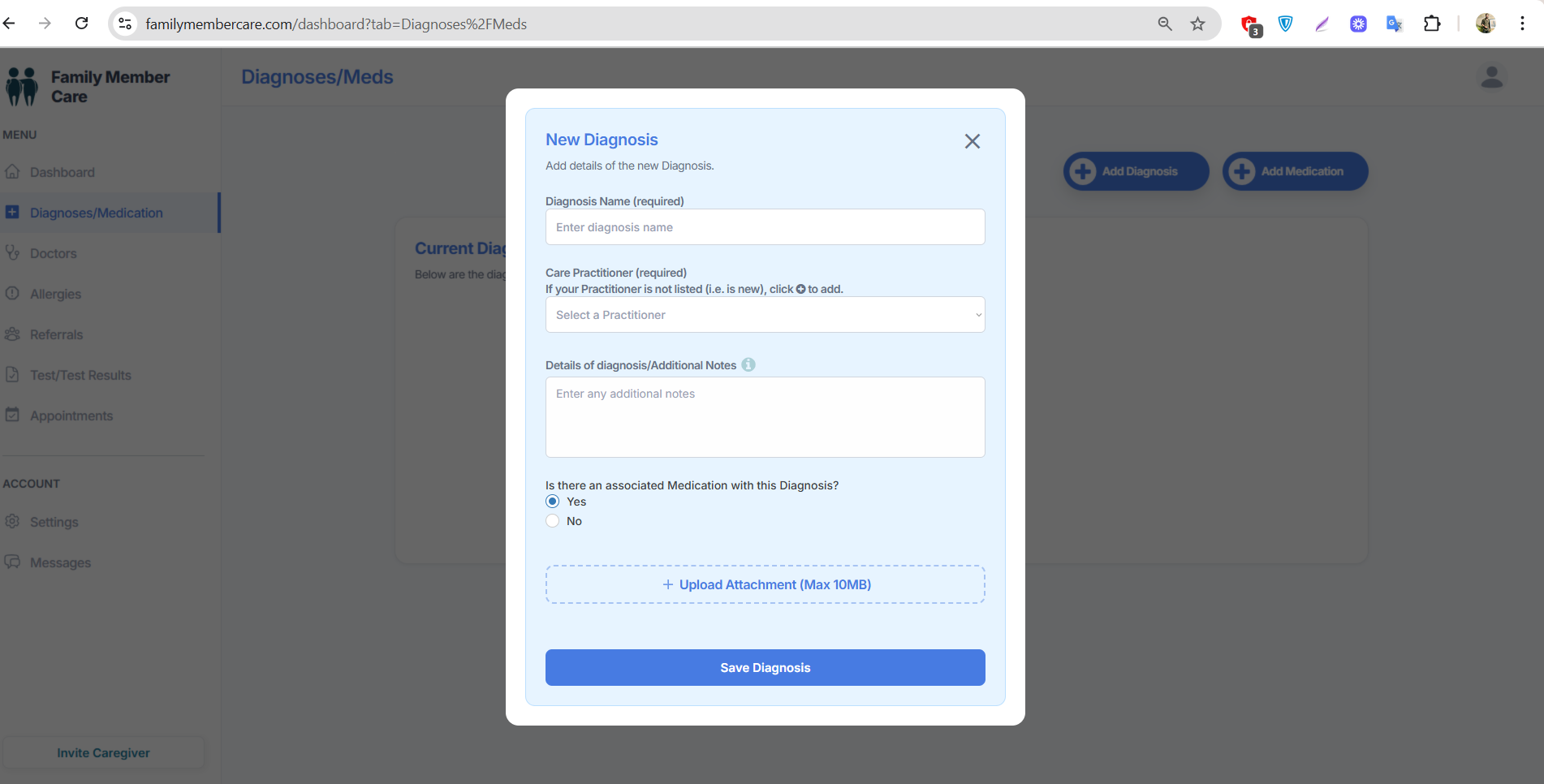Viewport: 1544px width, 784px height.
Task: Click the plus icon to add practitioner
Action: pyautogui.click(x=800, y=289)
